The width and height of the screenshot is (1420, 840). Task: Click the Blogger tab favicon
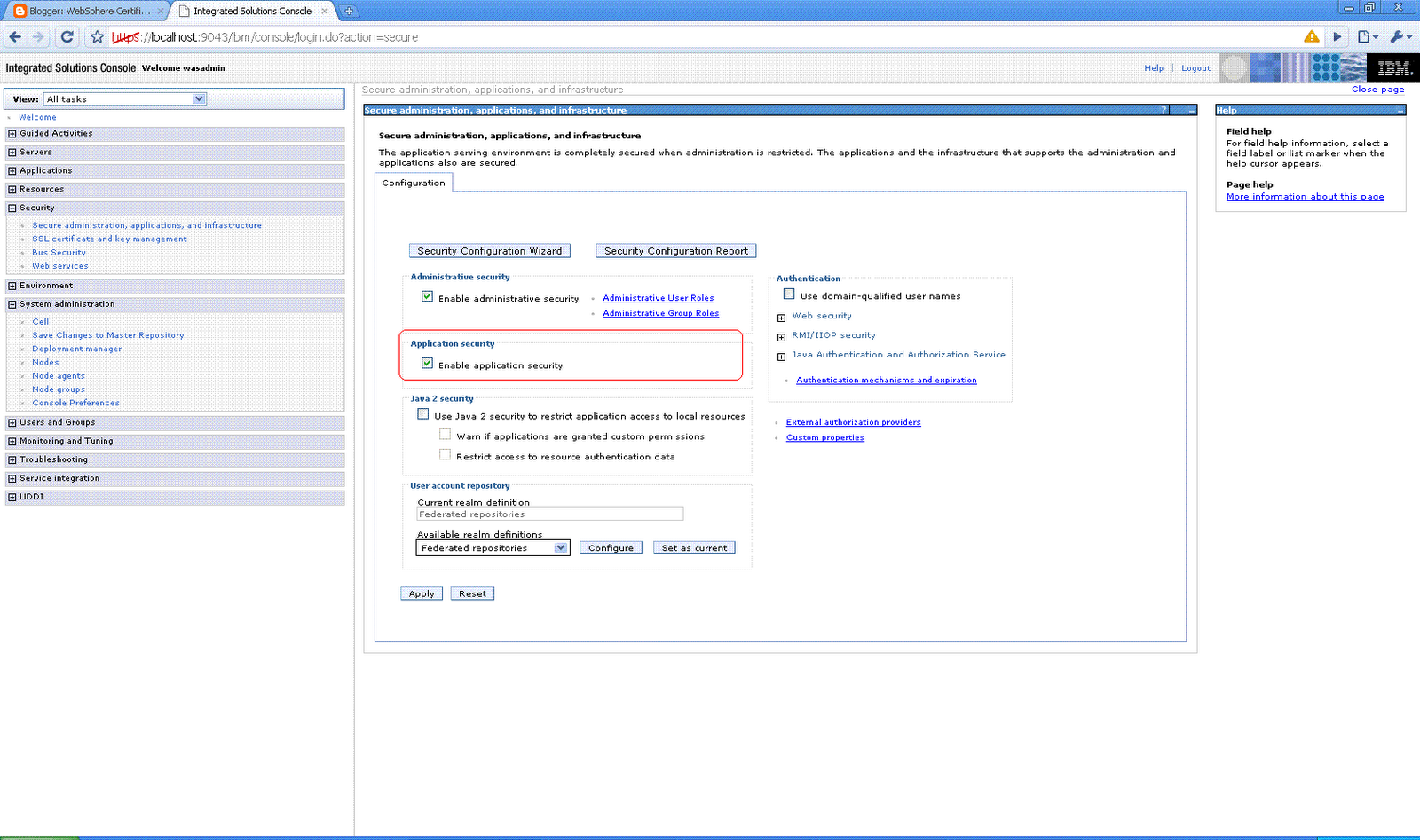[20, 11]
